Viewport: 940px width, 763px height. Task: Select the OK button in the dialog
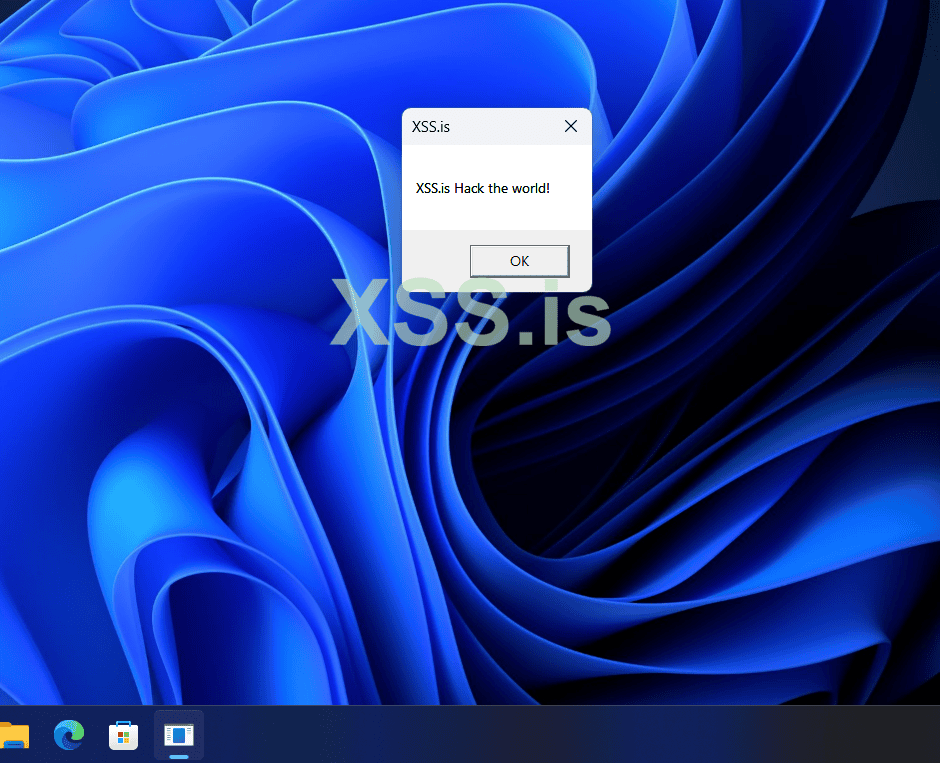pyautogui.click(x=519, y=260)
